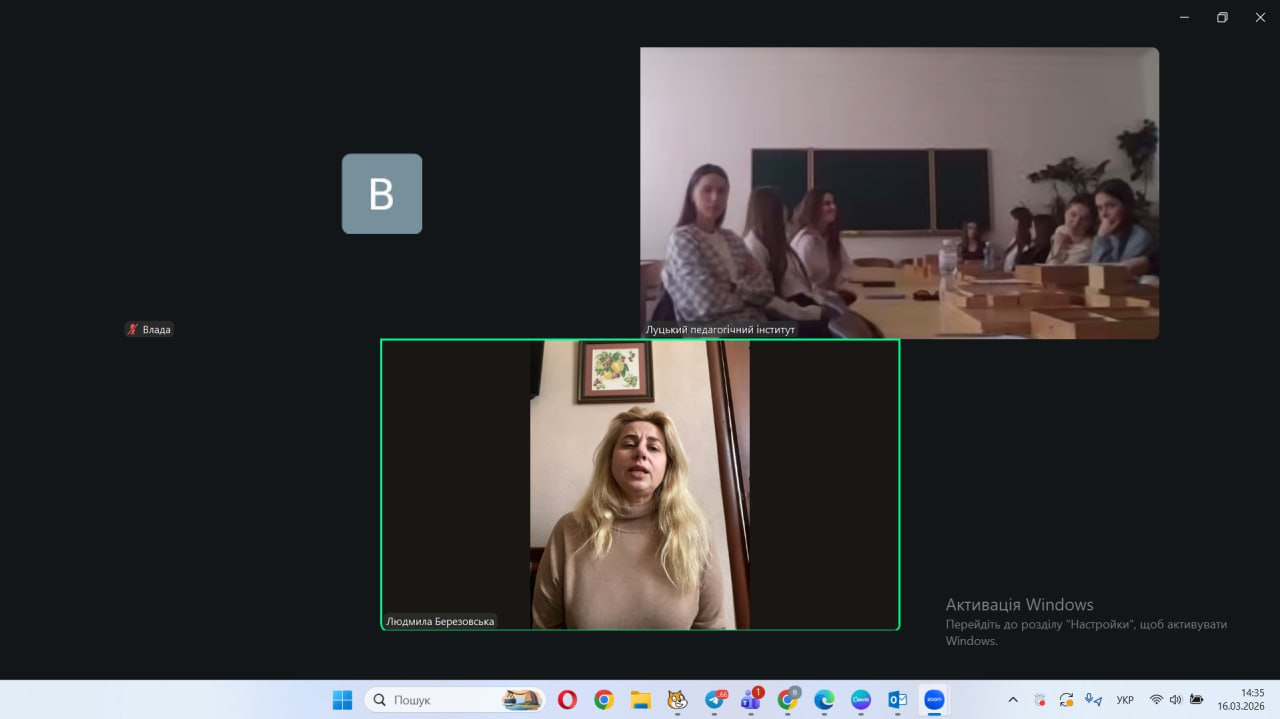Open Telegram from the taskbar
The height and width of the screenshot is (719, 1280).
[715, 700]
